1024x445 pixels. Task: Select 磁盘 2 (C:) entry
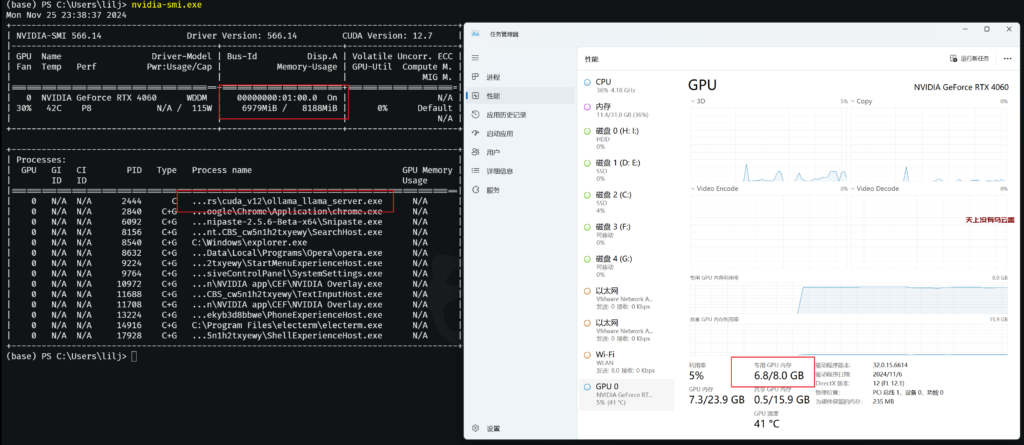[627, 202]
